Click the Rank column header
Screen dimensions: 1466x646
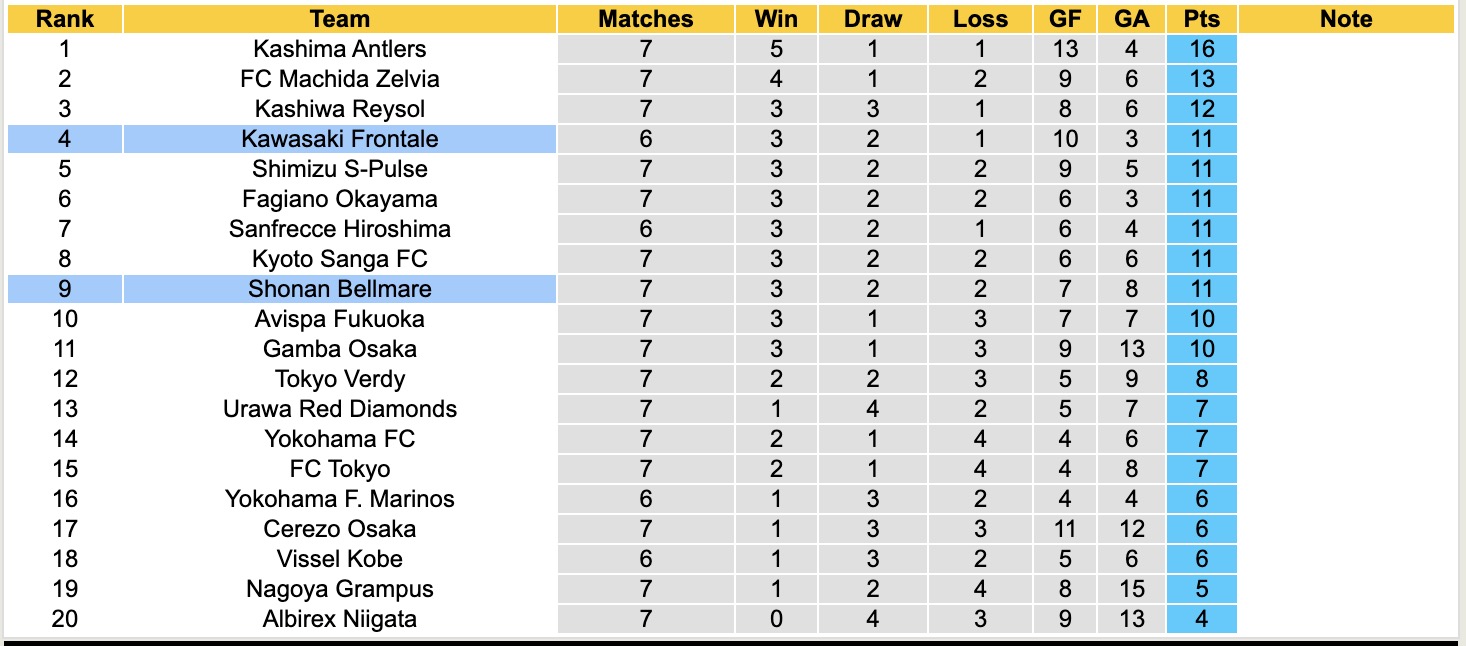coord(64,19)
